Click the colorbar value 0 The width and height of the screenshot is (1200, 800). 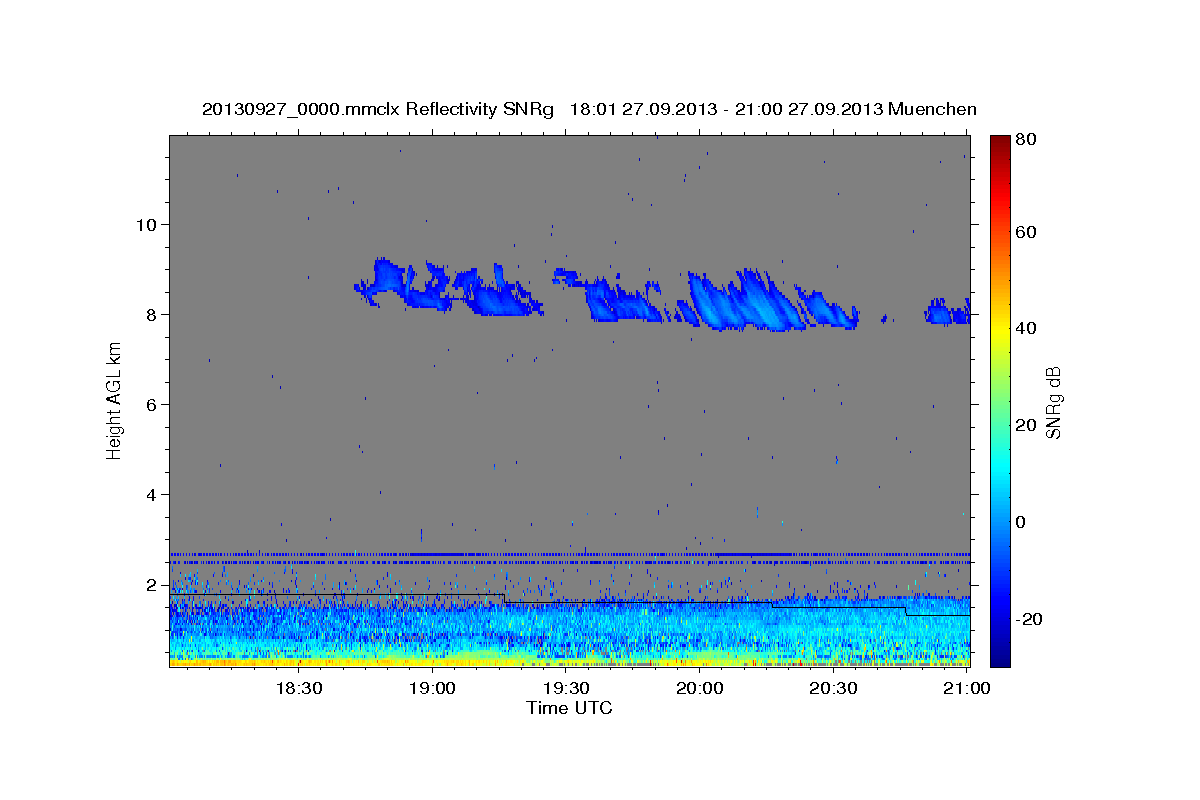pyautogui.click(x=1022, y=522)
